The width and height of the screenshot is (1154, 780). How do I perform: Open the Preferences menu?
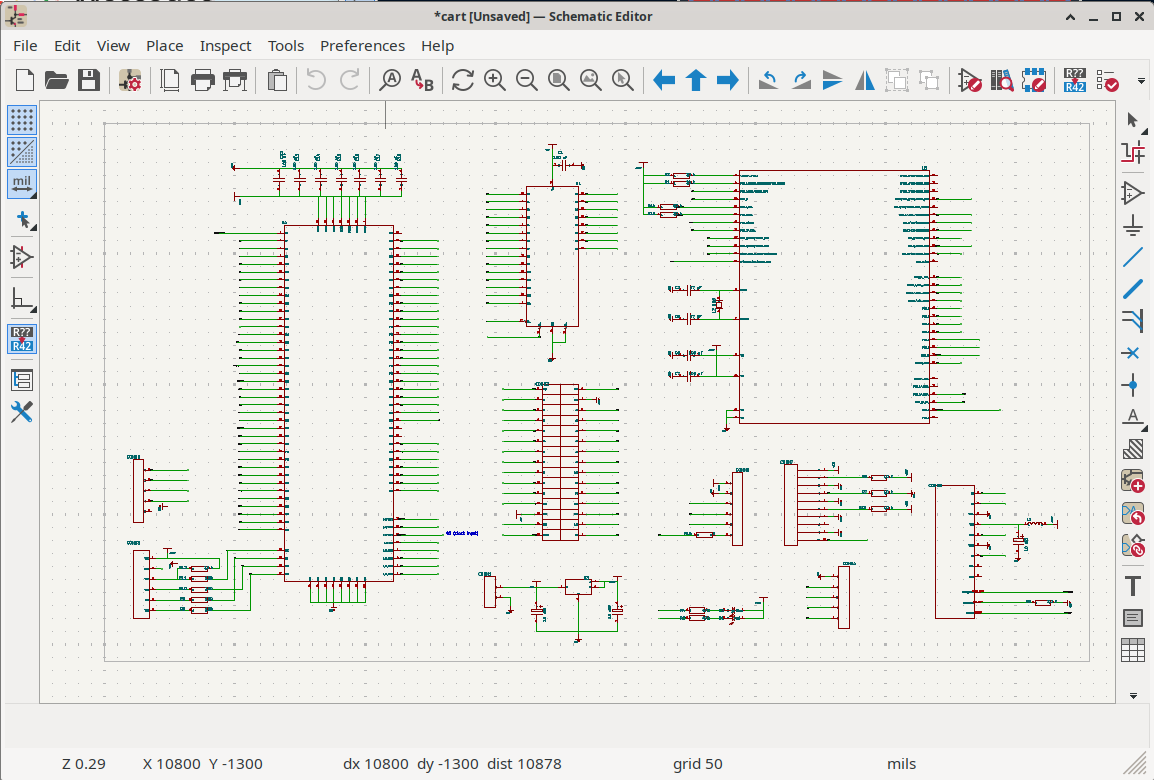point(362,46)
